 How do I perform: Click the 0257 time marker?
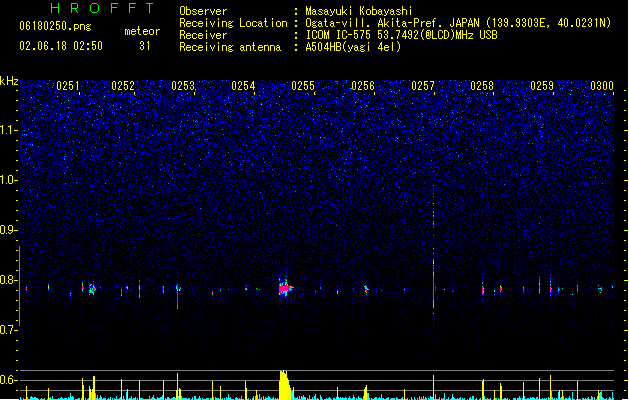(x=423, y=86)
